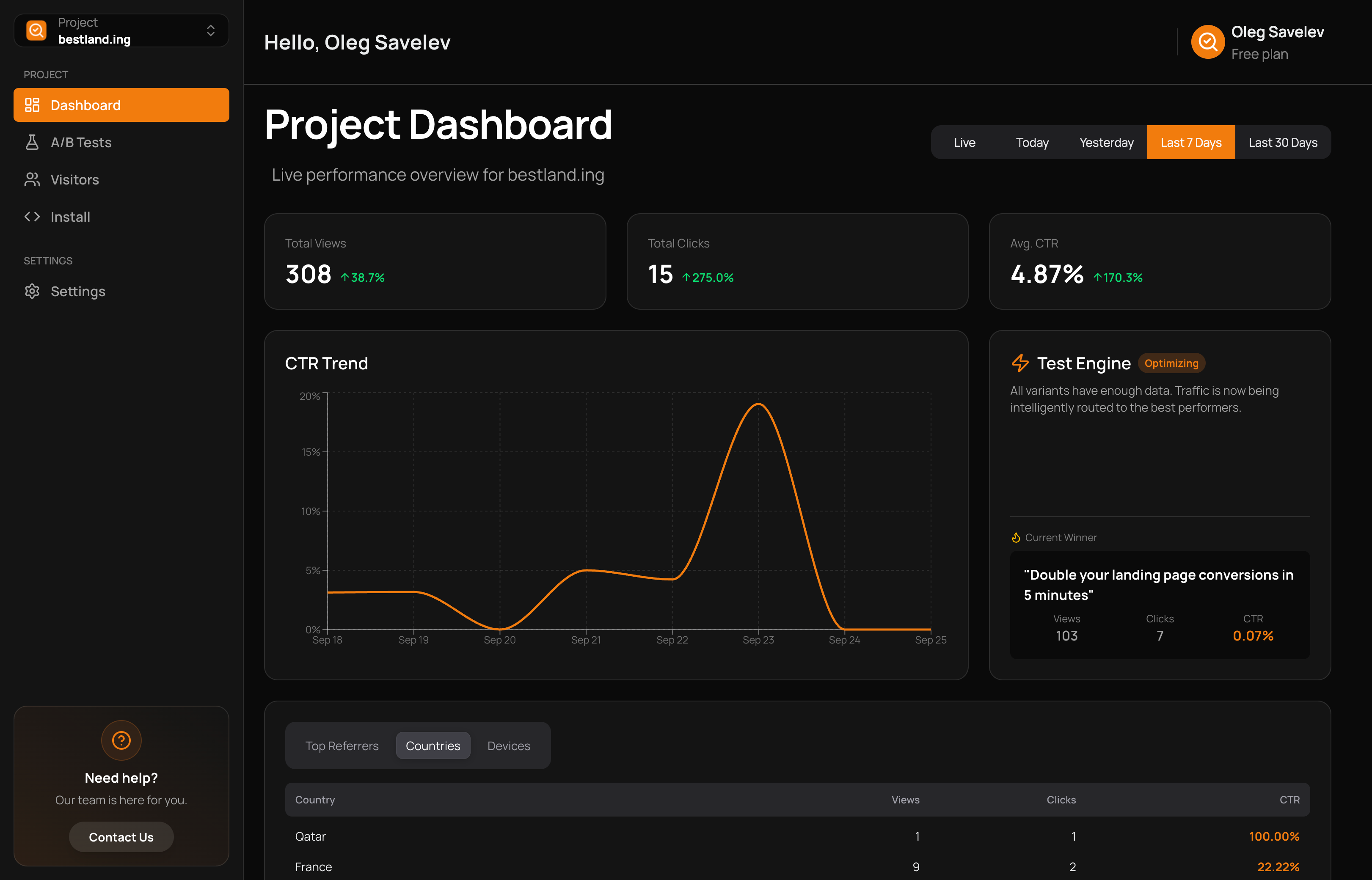The image size is (1372, 880).
Task: Click the question mark help icon
Action: (121, 740)
